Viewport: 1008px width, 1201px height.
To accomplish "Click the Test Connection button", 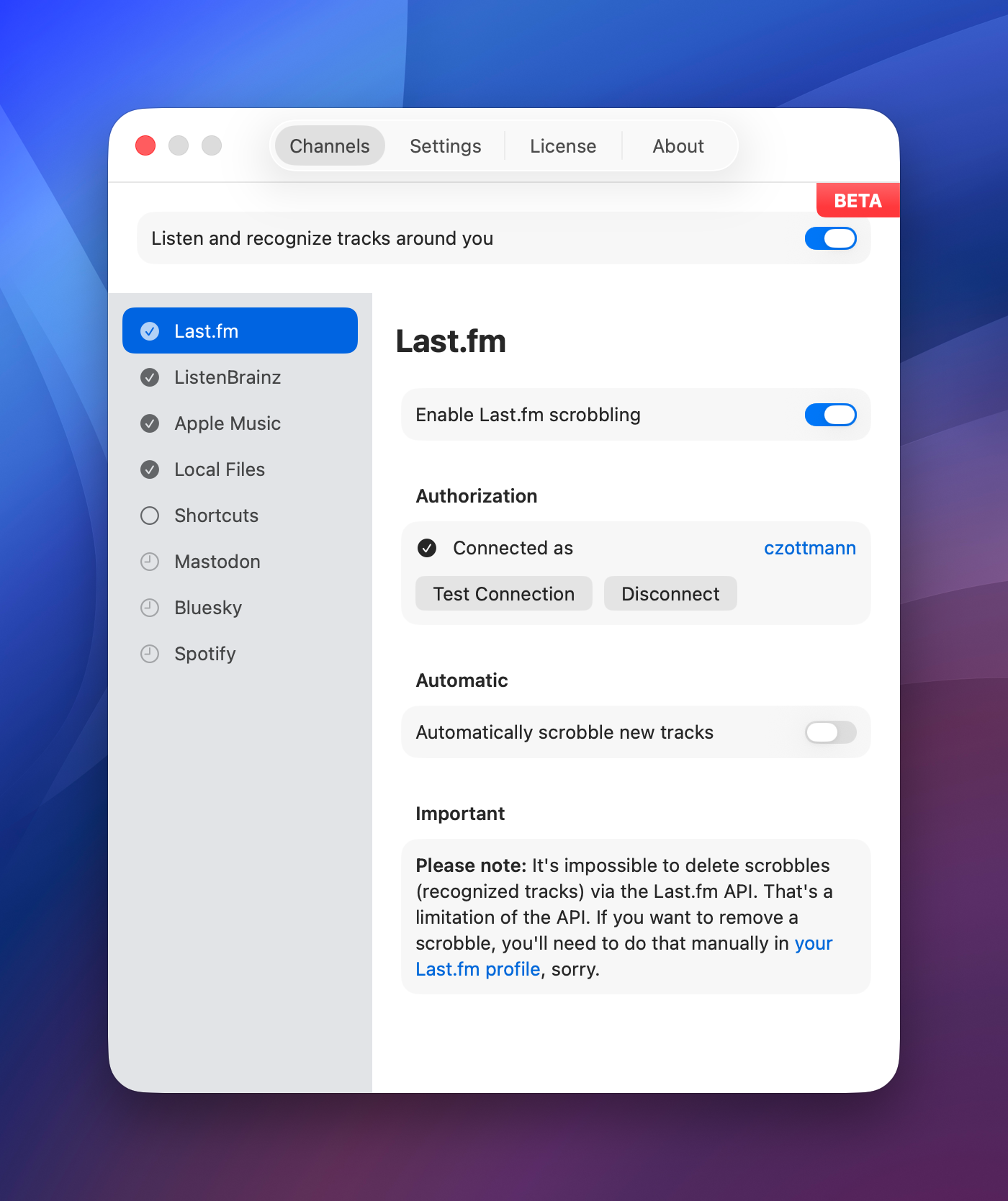I will (504, 593).
